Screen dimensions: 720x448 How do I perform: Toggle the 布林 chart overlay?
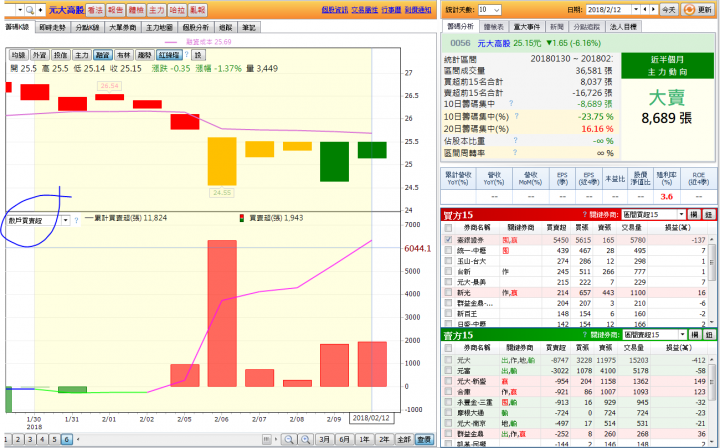(x=124, y=55)
